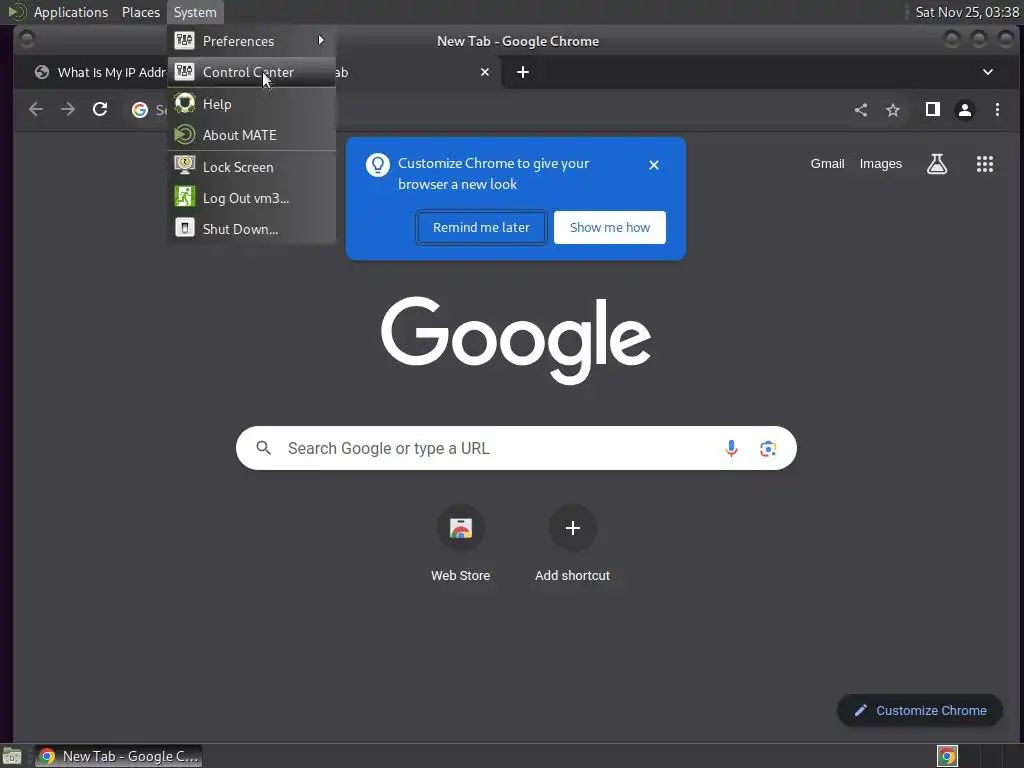Screen dimensions: 1024x768
Task: Click magnifier icon in search box
Action: point(264,448)
